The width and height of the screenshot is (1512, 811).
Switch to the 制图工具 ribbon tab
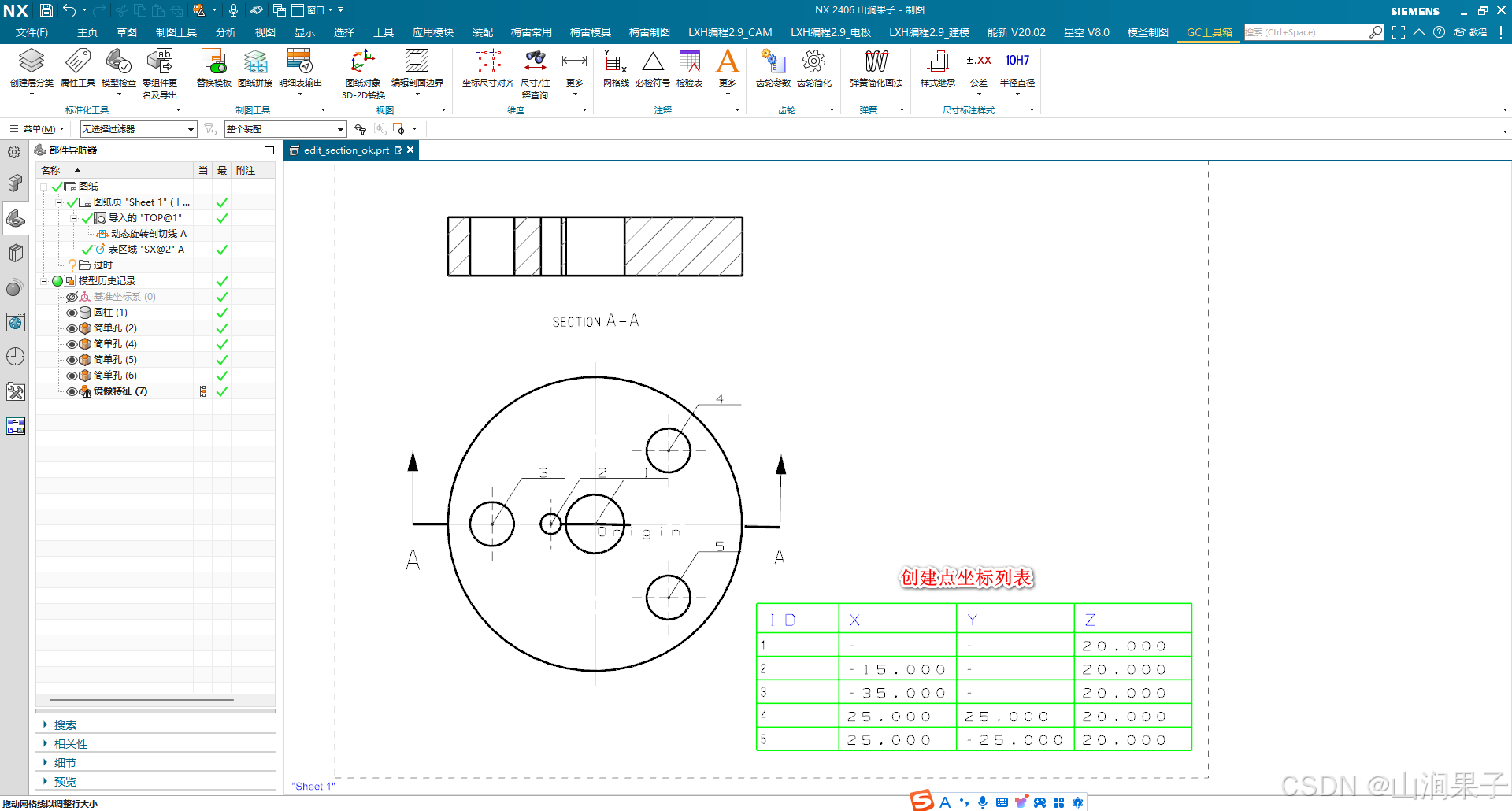pyautogui.click(x=176, y=32)
